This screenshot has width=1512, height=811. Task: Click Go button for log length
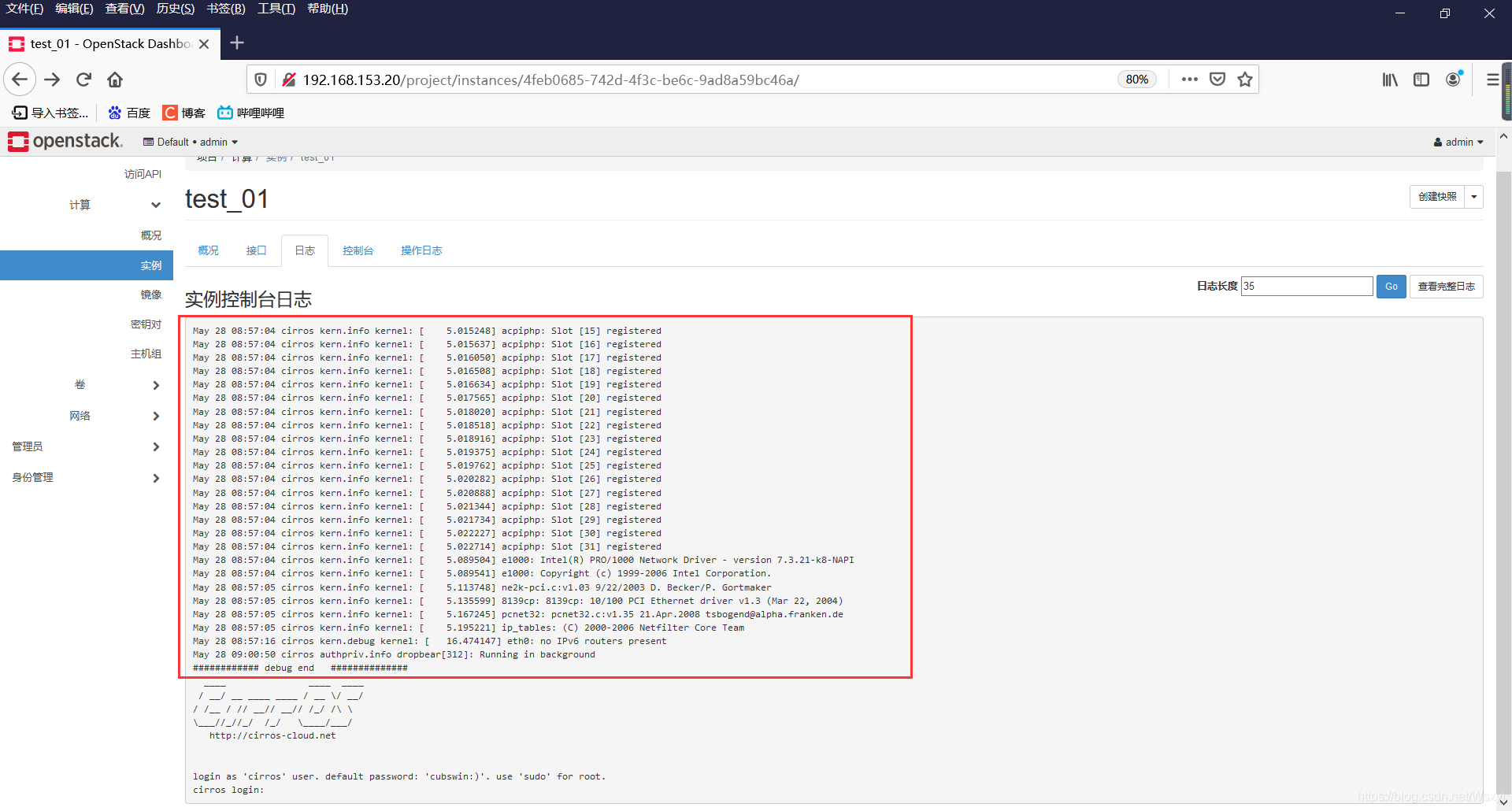pos(1392,287)
